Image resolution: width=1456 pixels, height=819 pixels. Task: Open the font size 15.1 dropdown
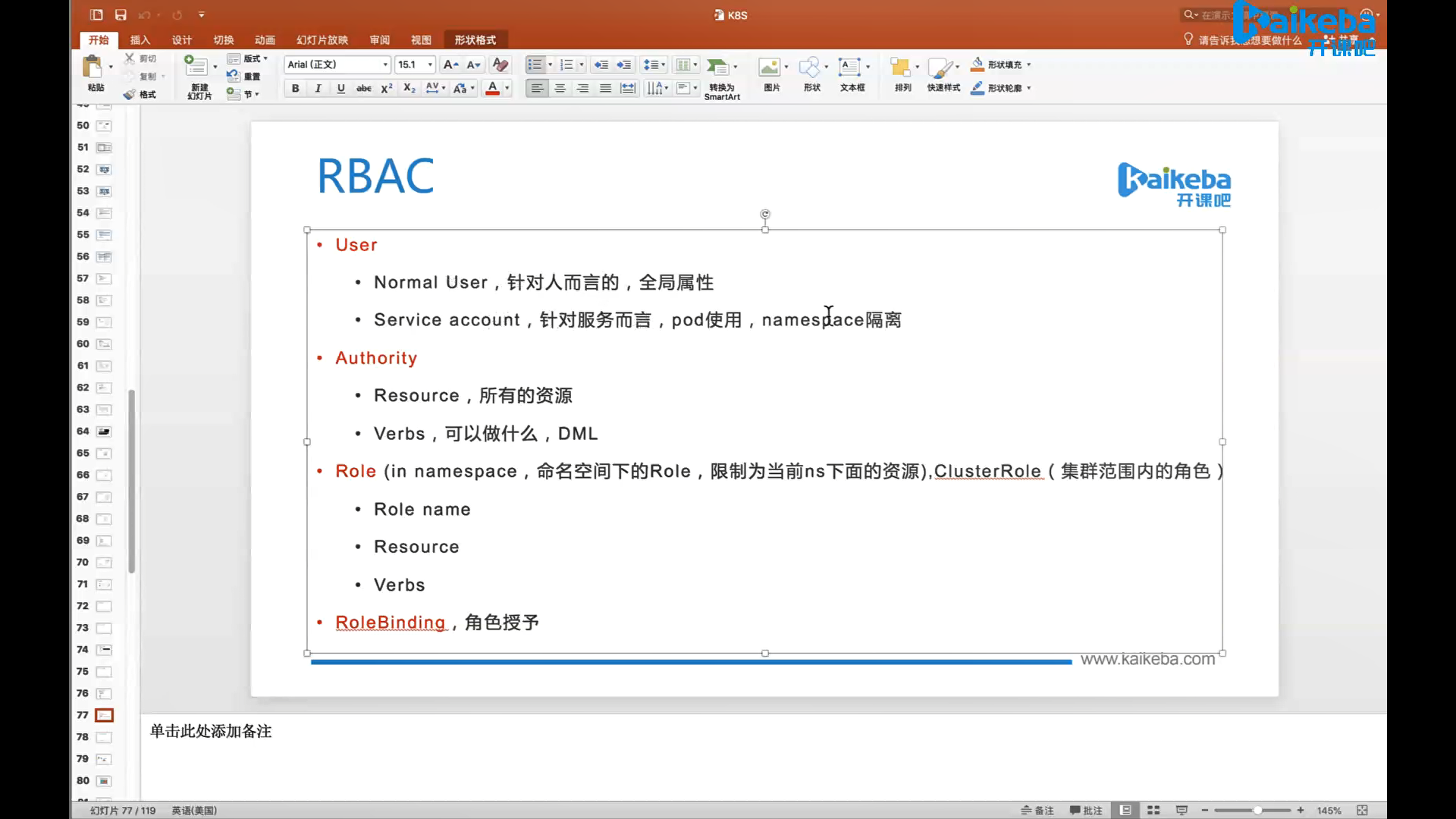click(430, 64)
